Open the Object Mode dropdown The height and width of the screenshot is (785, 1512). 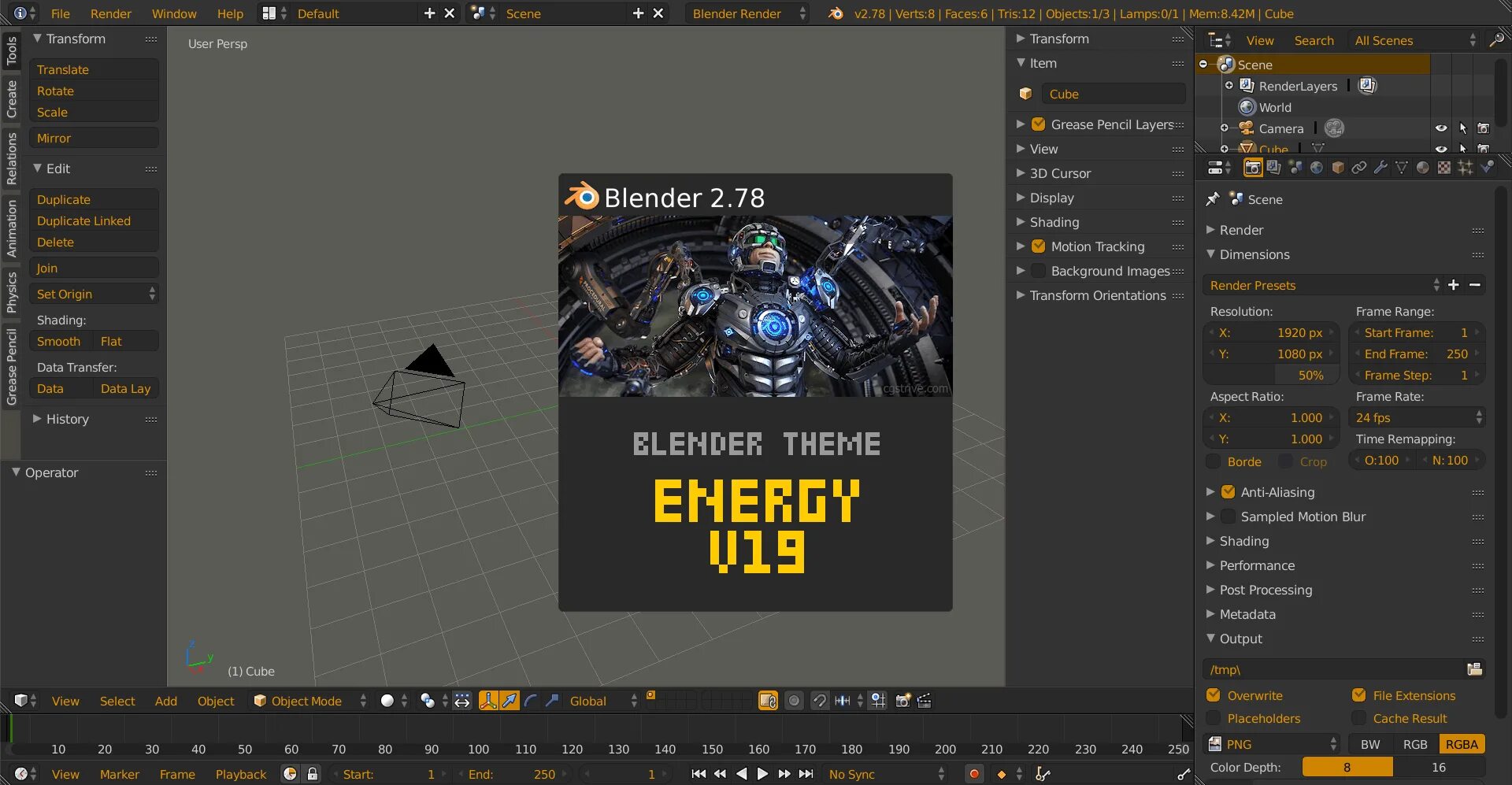point(309,701)
